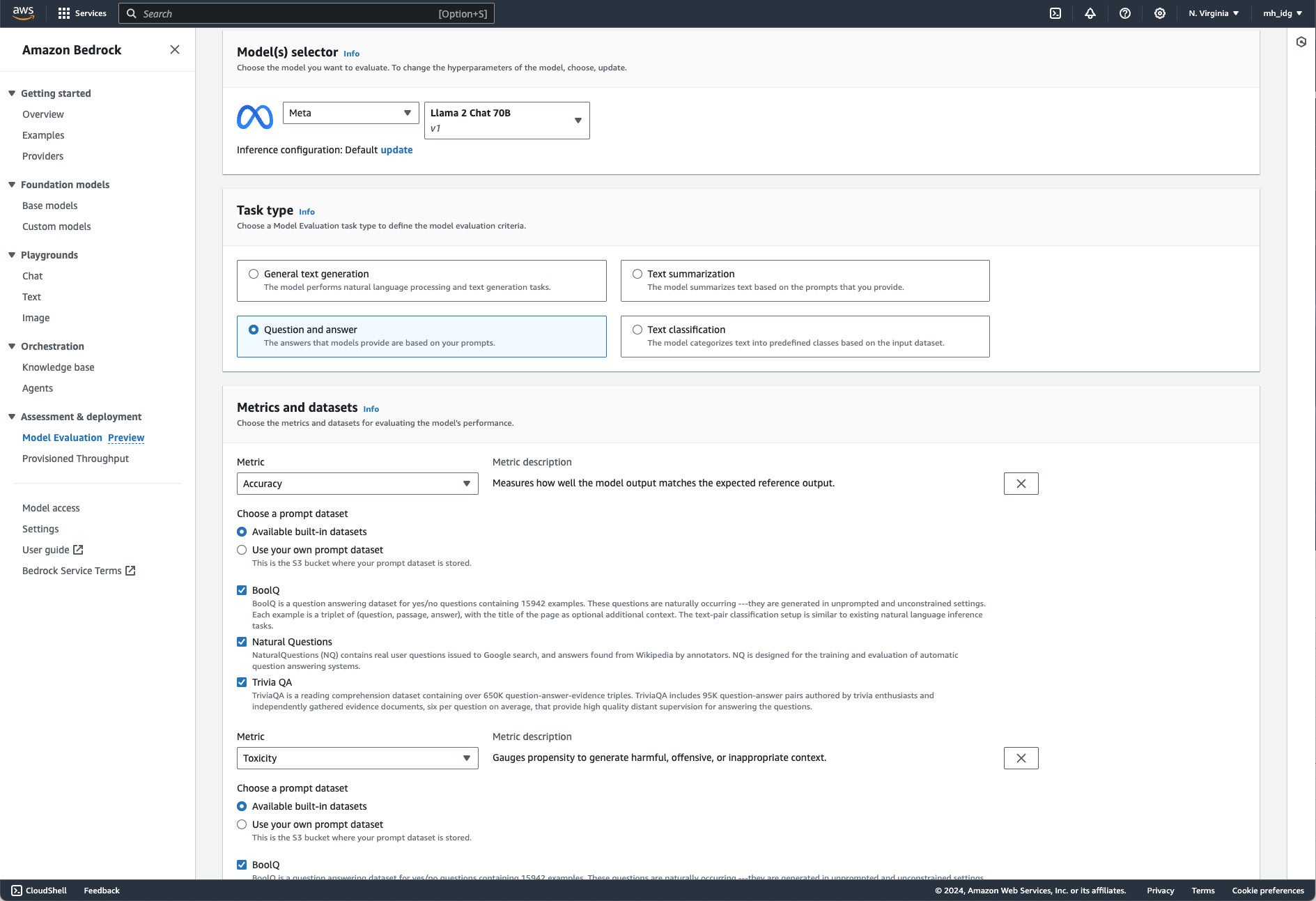The image size is (1316, 901).
Task: Choose Available built-in datasets for Toxicity
Action: point(242,806)
